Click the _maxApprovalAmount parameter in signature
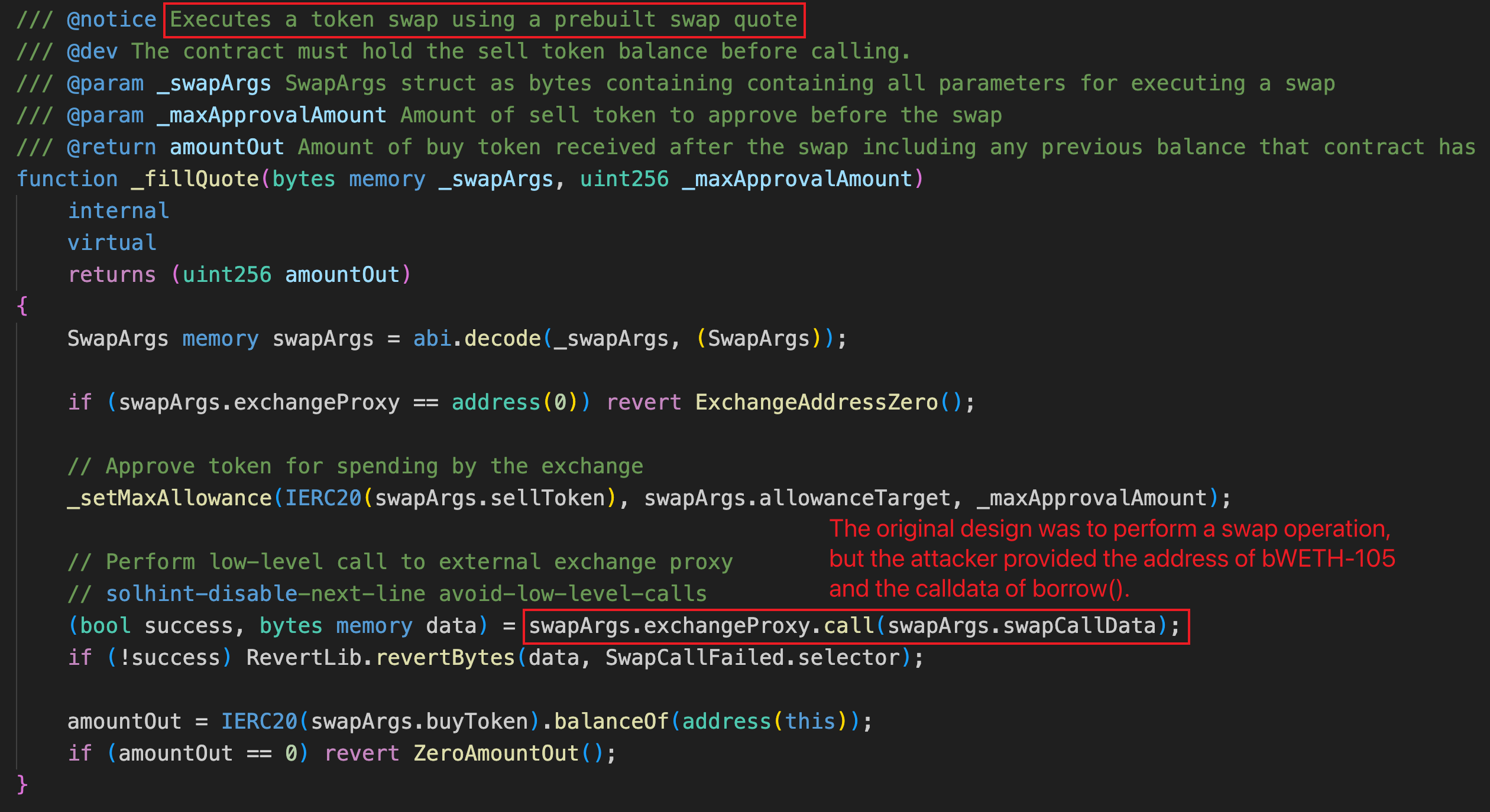Image resolution: width=1490 pixels, height=812 pixels. pos(797,179)
